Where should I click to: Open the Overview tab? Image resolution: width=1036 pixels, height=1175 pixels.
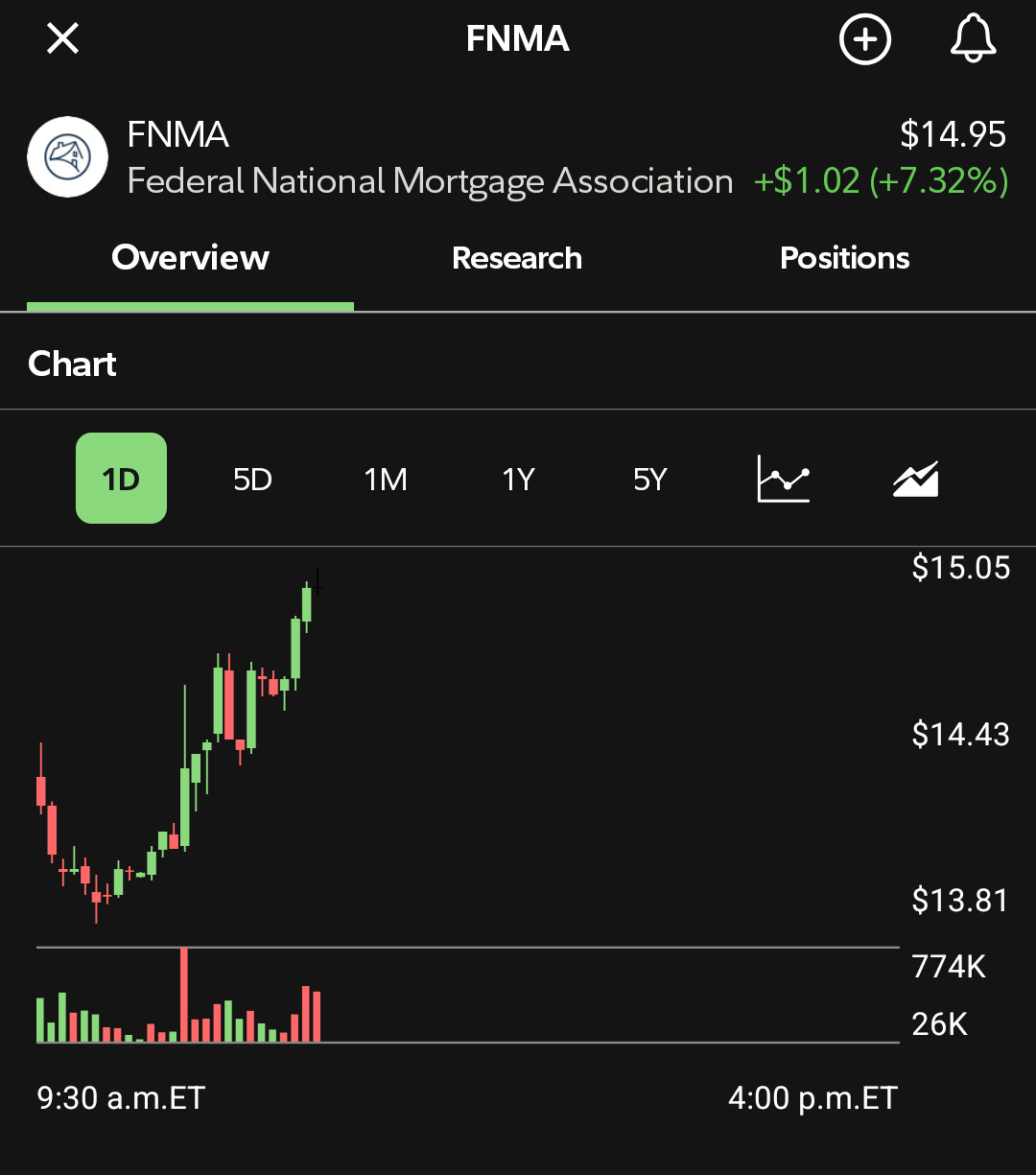pyautogui.click(x=190, y=257)
